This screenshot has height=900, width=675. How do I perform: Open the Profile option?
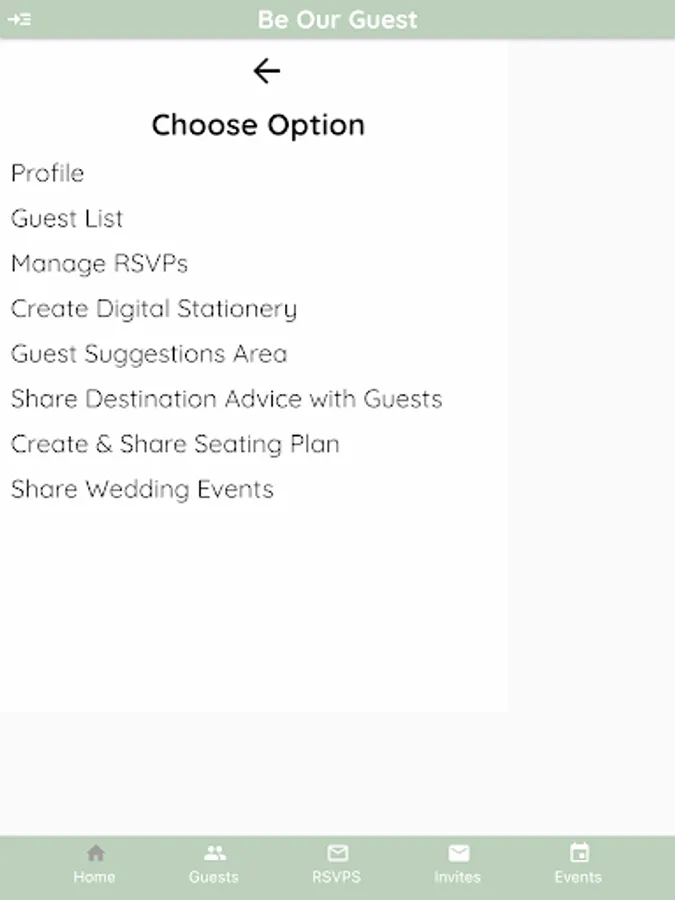coord(48,173)
